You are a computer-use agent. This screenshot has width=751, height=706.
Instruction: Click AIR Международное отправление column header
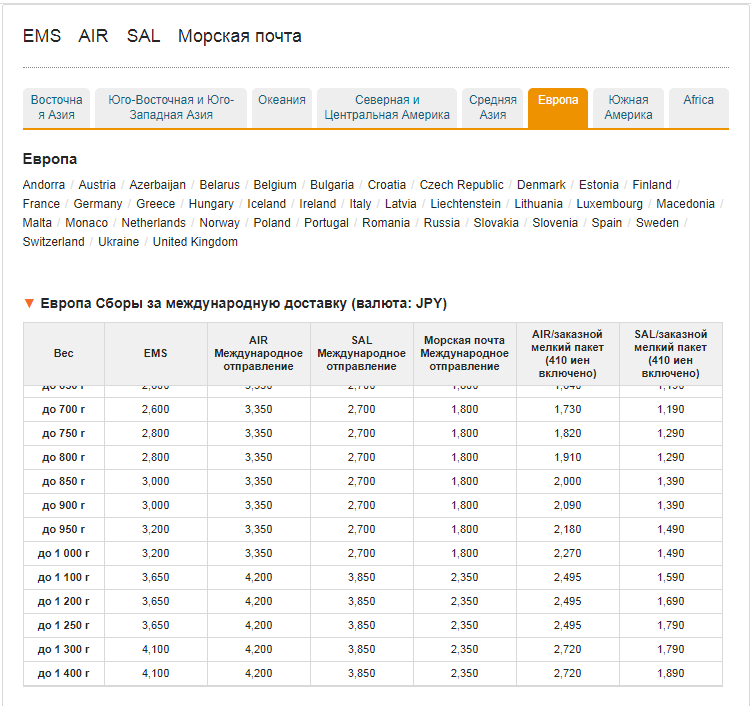tap(259, 353)
